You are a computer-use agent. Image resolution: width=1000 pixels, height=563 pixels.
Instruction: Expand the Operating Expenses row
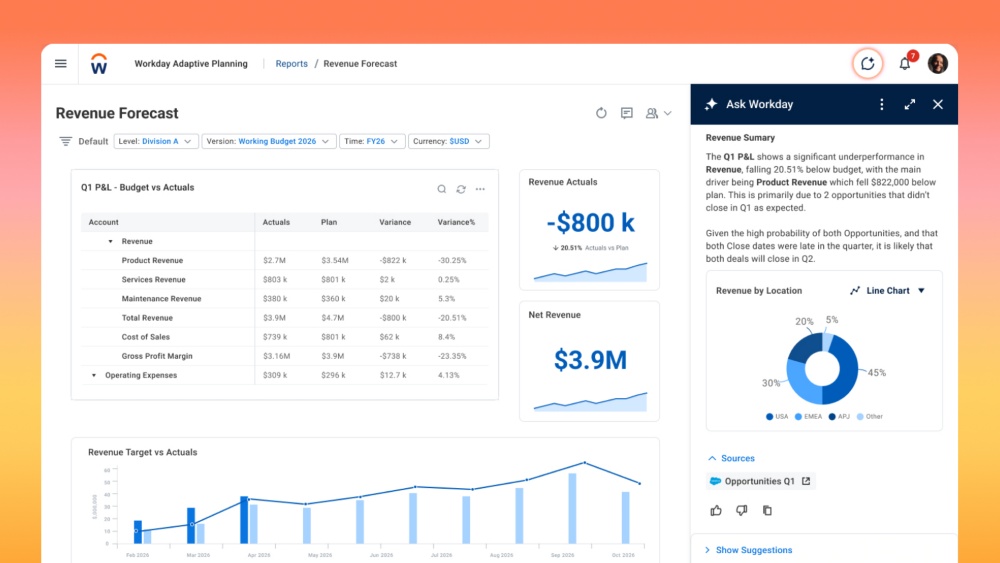94,376
